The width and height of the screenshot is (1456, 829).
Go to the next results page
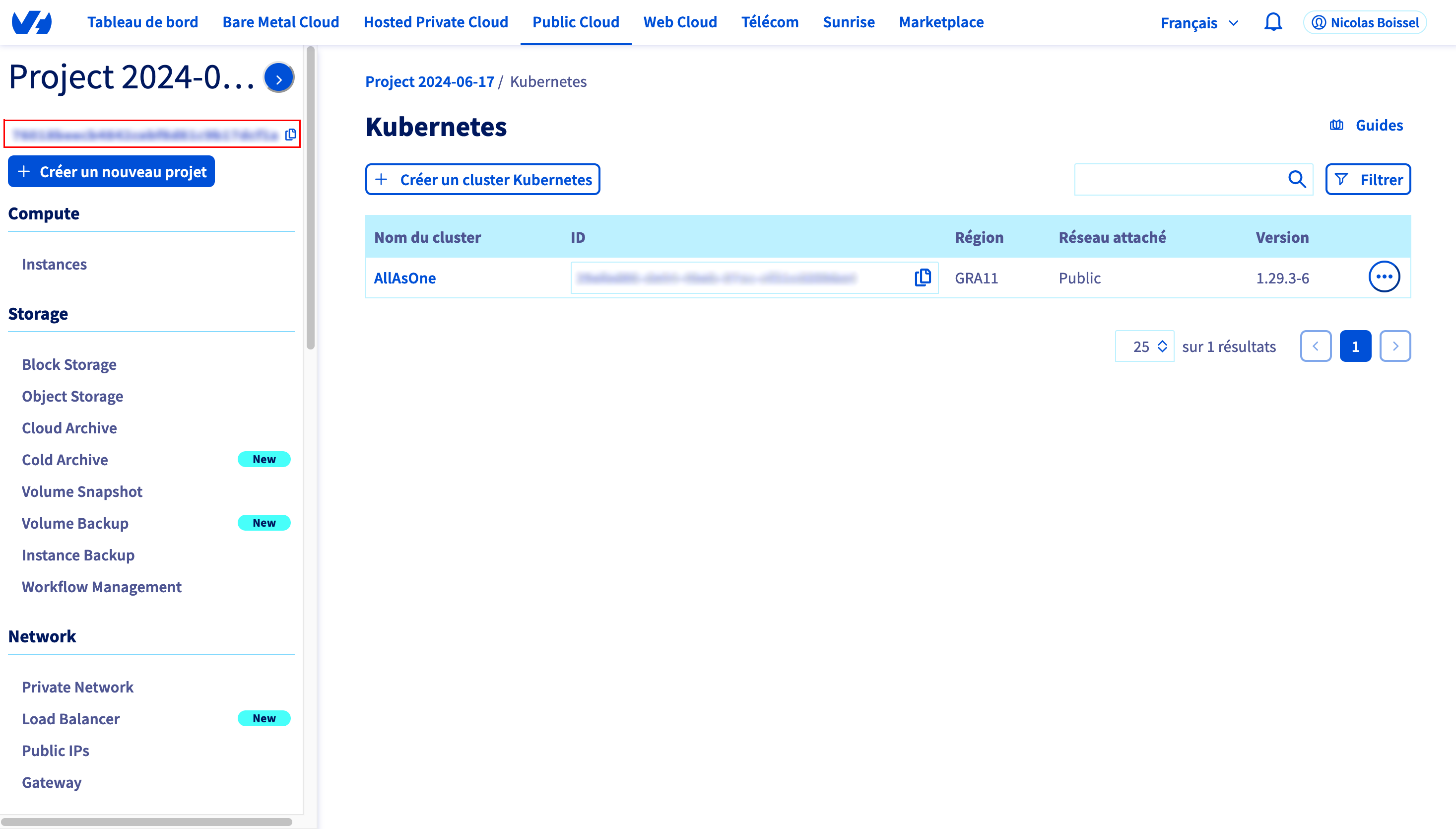[1394, 346]
